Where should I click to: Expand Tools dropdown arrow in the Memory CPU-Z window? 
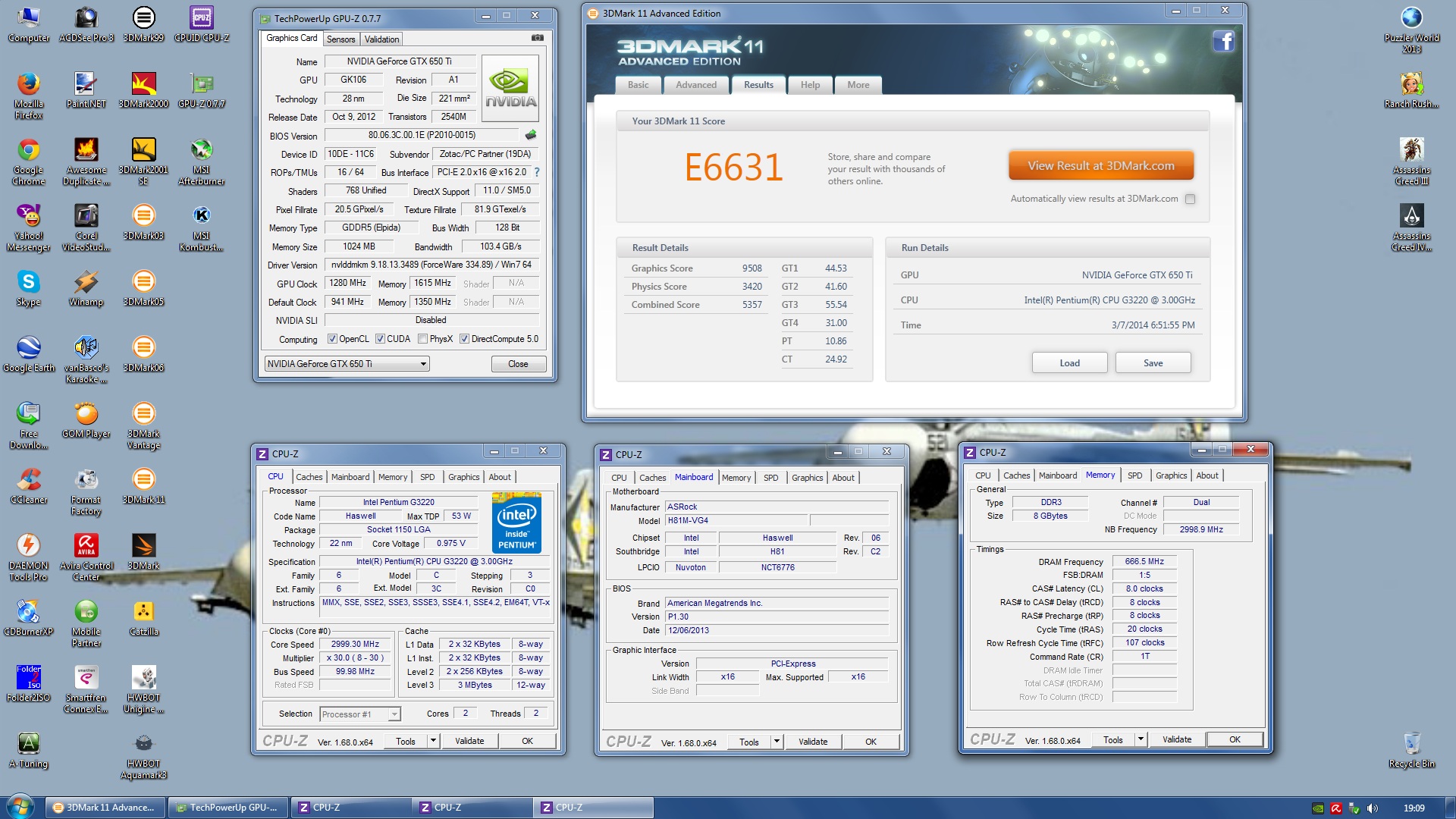pos(1141,739)
